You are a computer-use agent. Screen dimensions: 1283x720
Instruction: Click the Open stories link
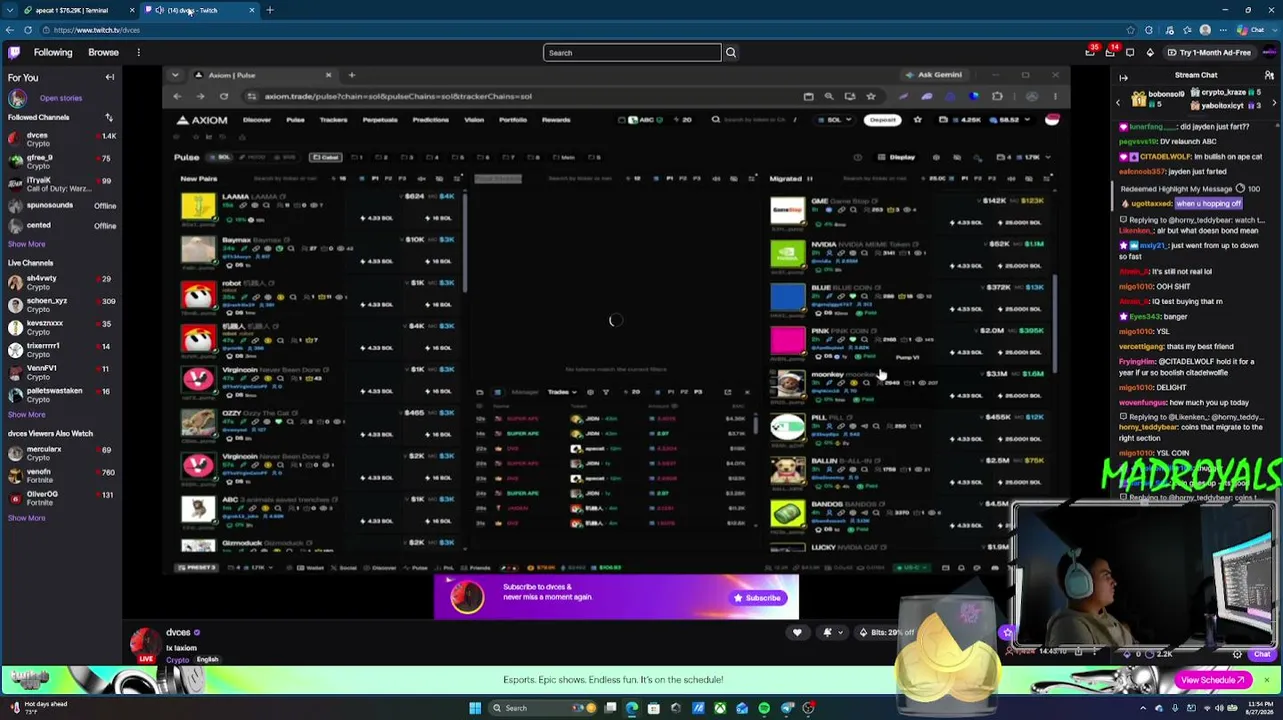pyautogui.click(x=61, y=98)
